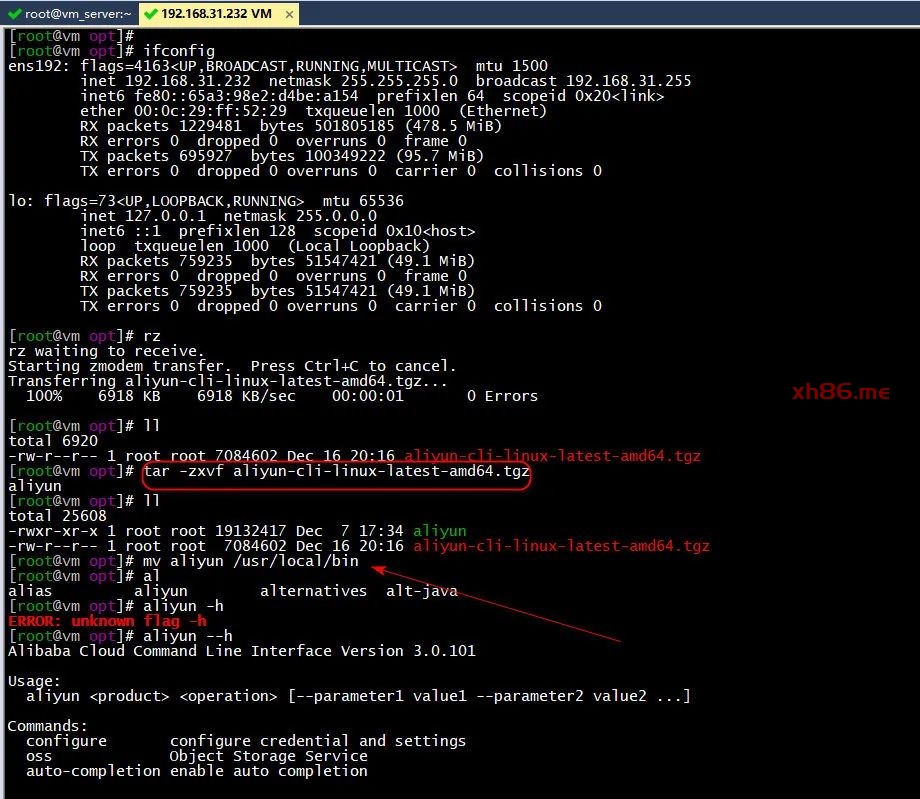Click green checkmark icon on root@vm_server tab
This screenshot has height=799, width=920.
click(x=15, y=14)
